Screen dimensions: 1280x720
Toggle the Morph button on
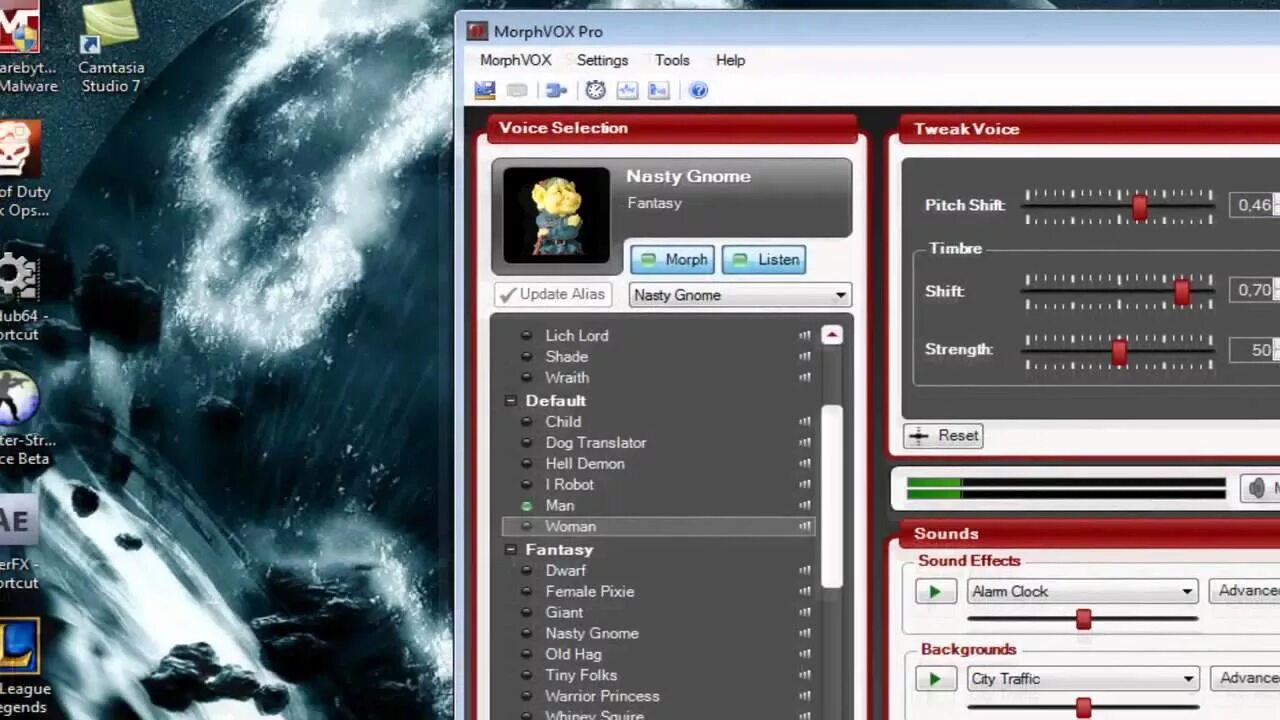coord(672,260)
